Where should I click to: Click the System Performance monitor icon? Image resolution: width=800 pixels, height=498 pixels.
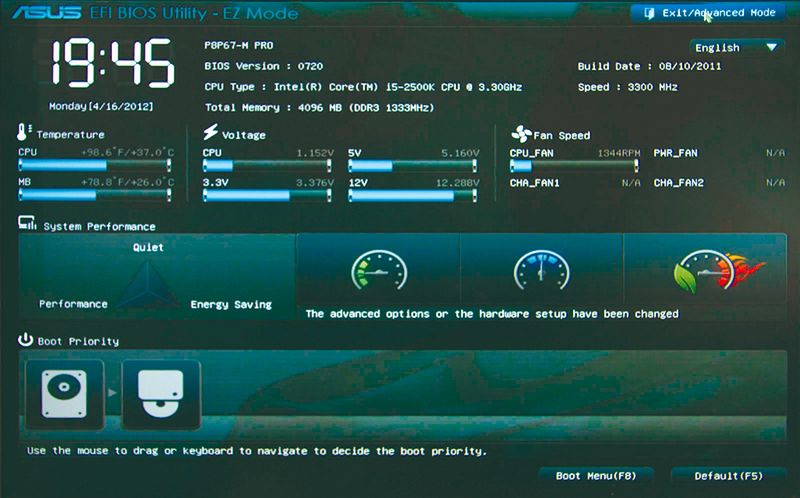pos(27,223)
